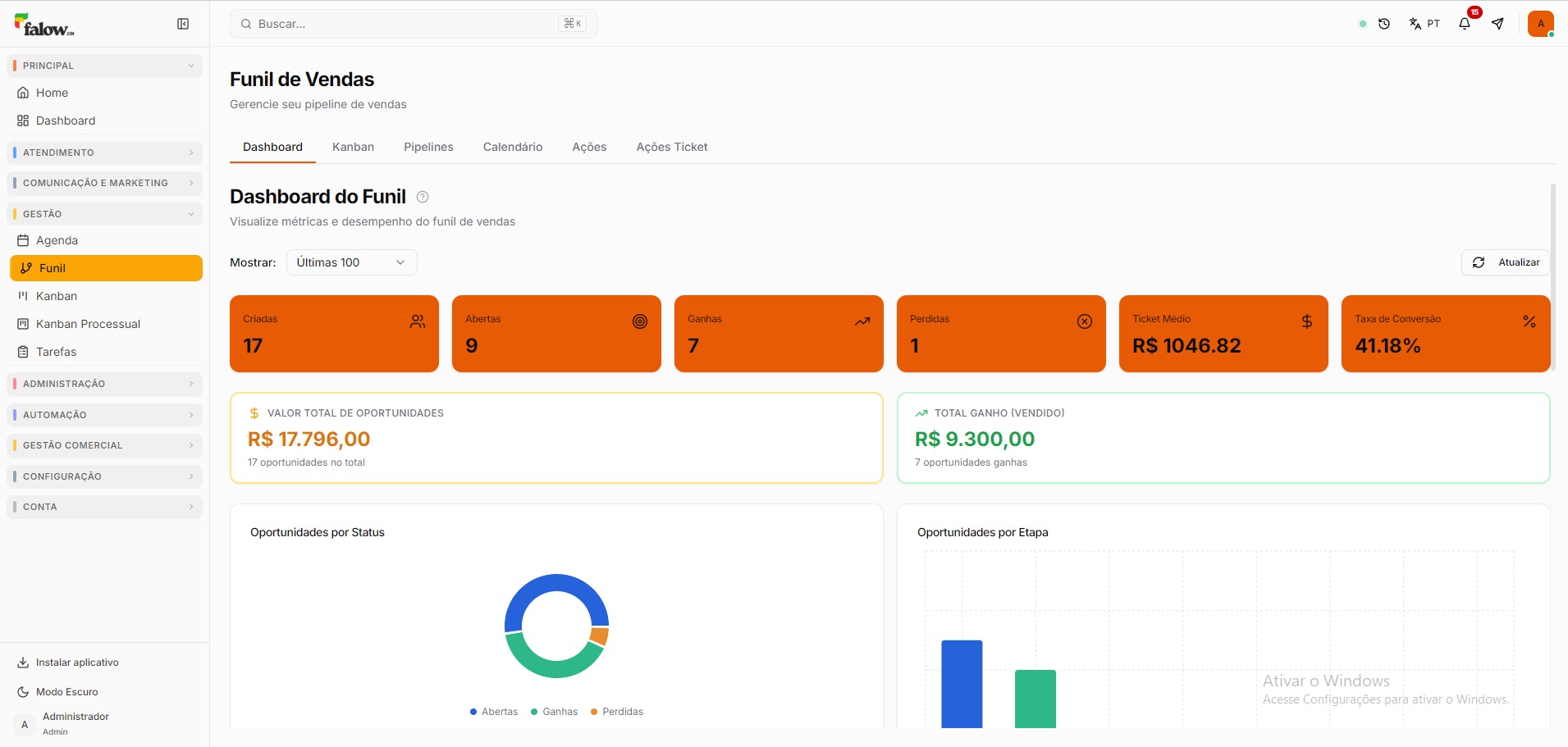Click the target icon on Abertas card
This screenshot has width=1568, height=747.
(x=640, y=321)
